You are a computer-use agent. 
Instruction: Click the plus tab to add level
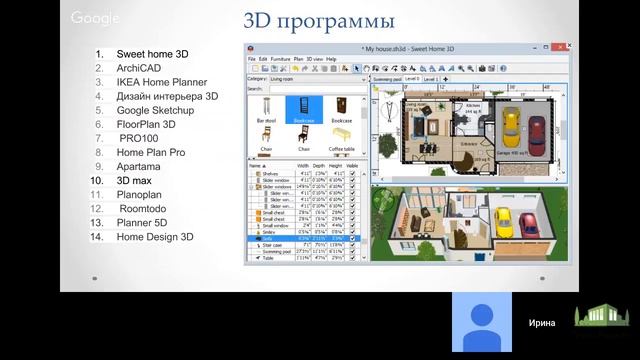[445, 79]
